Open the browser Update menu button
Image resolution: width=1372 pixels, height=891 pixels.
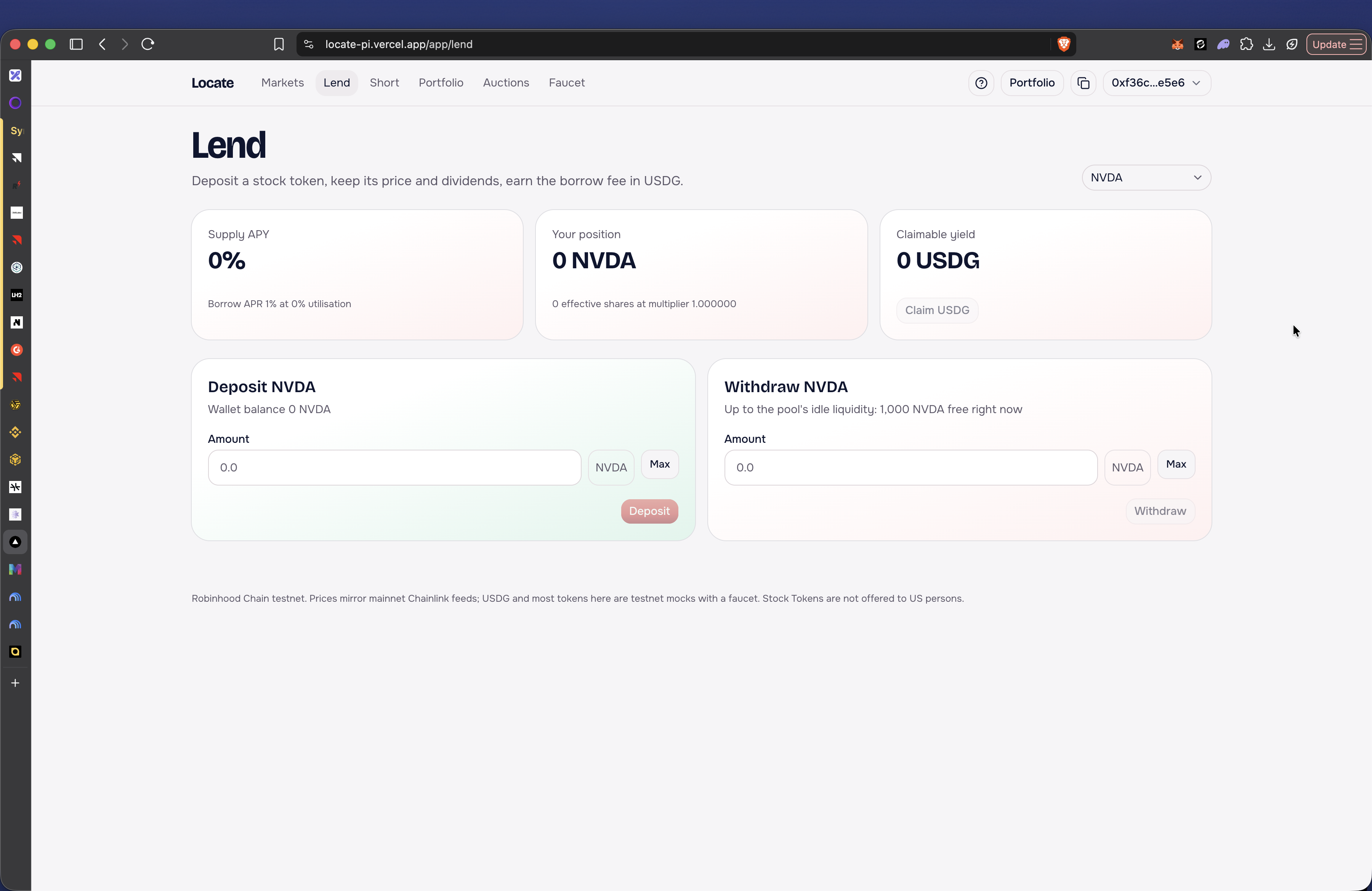pyautogui.click(x=1336, y=44)
